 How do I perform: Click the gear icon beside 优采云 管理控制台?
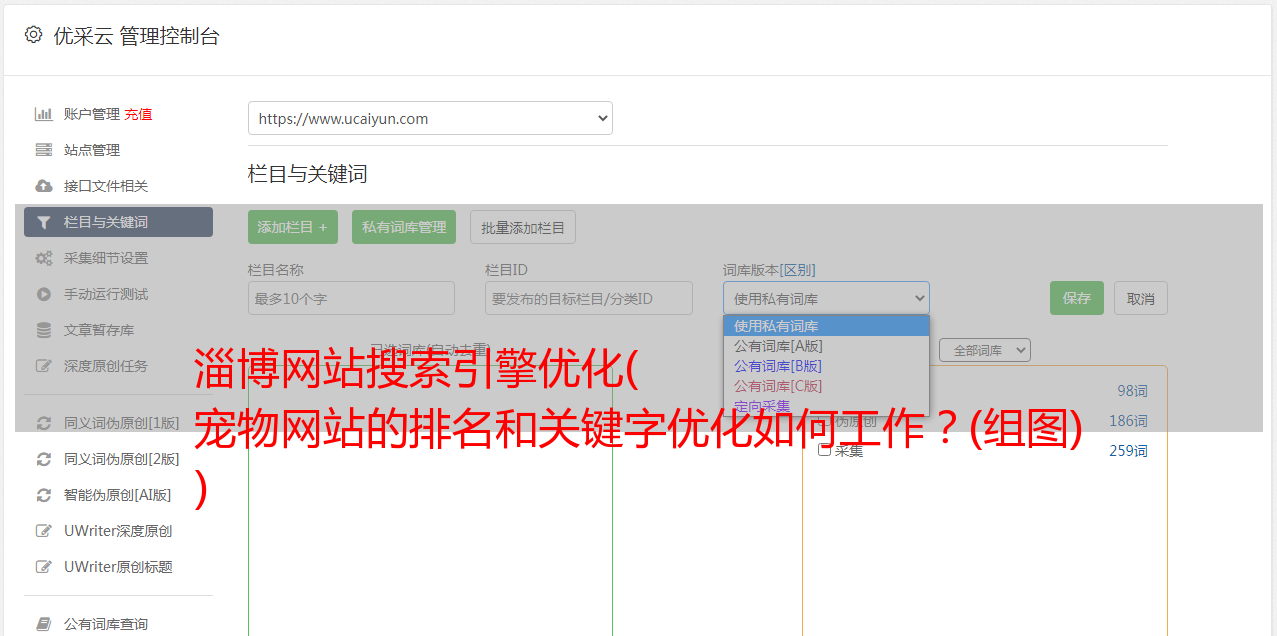point(34,35)
